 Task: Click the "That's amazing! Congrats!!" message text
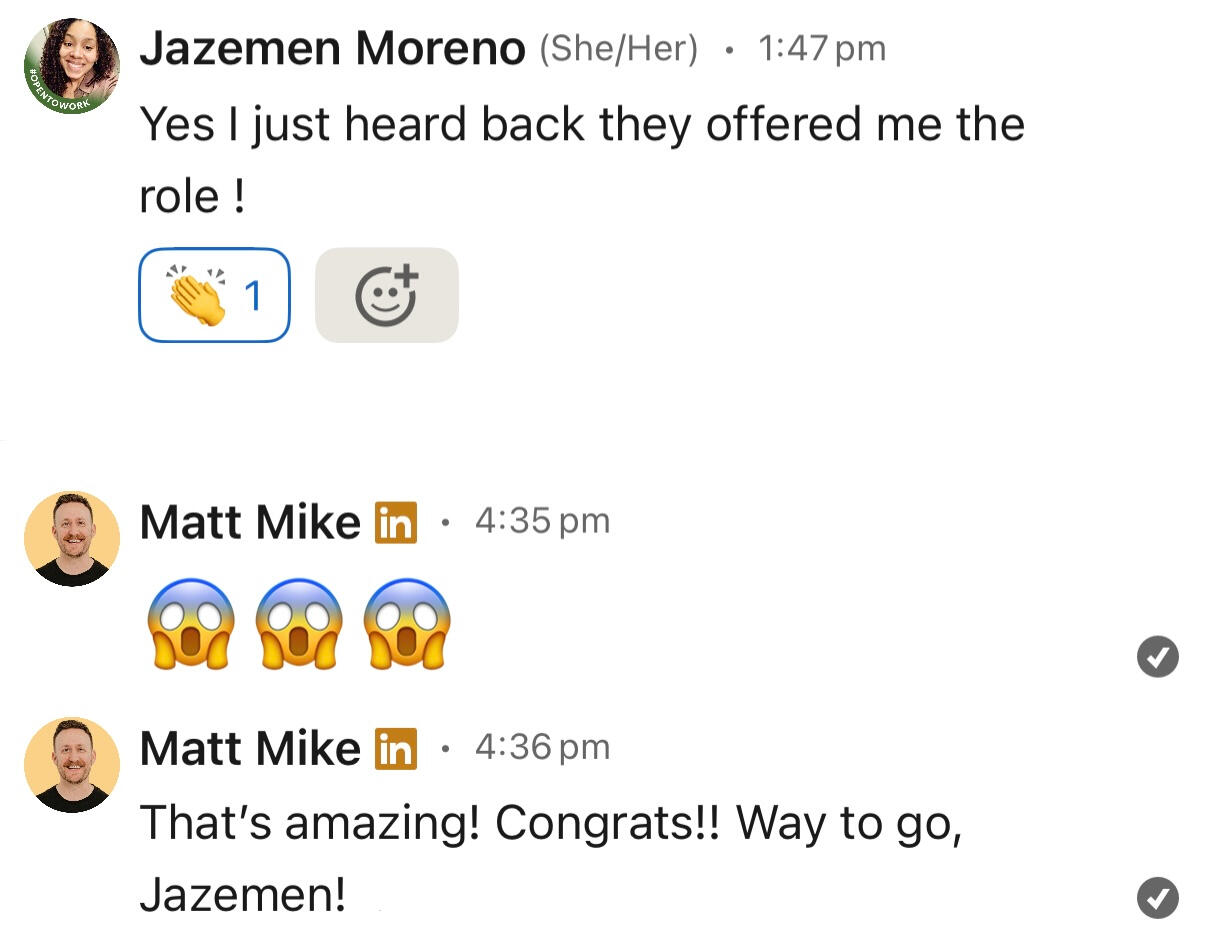click(x=550, y=823)
